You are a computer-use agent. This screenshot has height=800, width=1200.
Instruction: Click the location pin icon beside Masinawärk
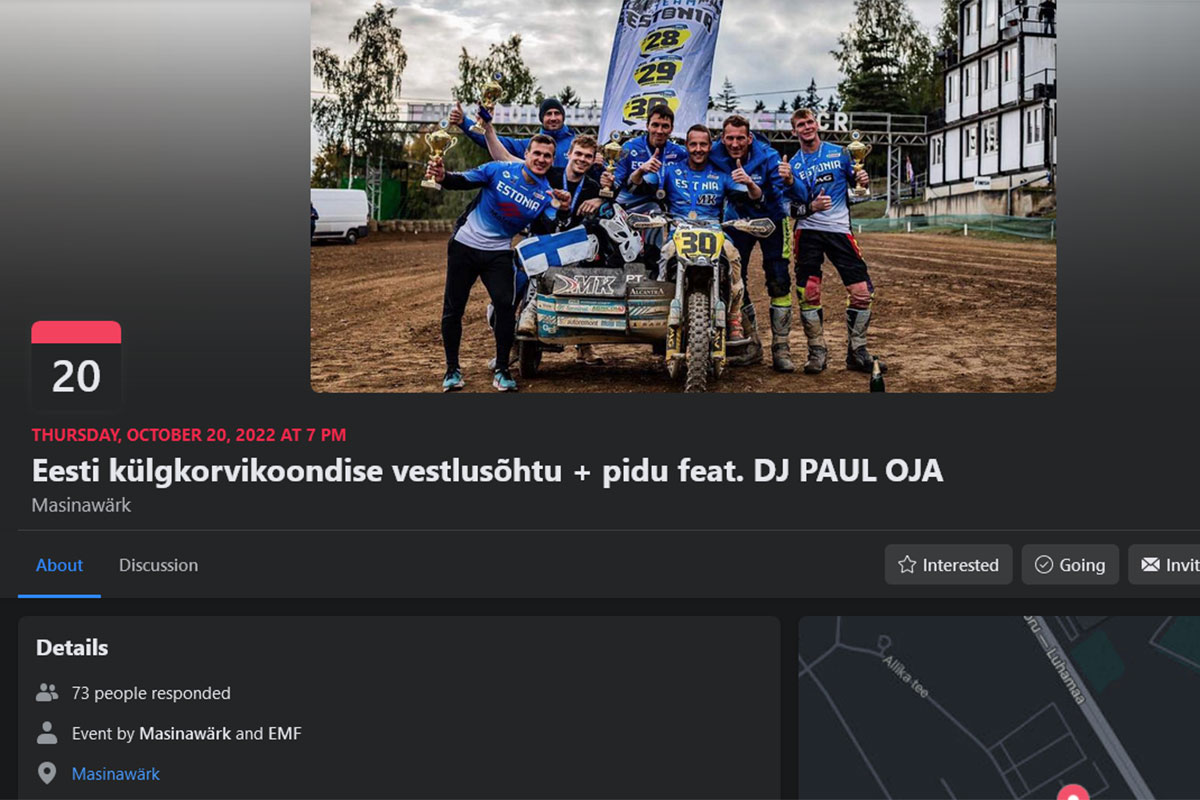(x=47, y=773)
